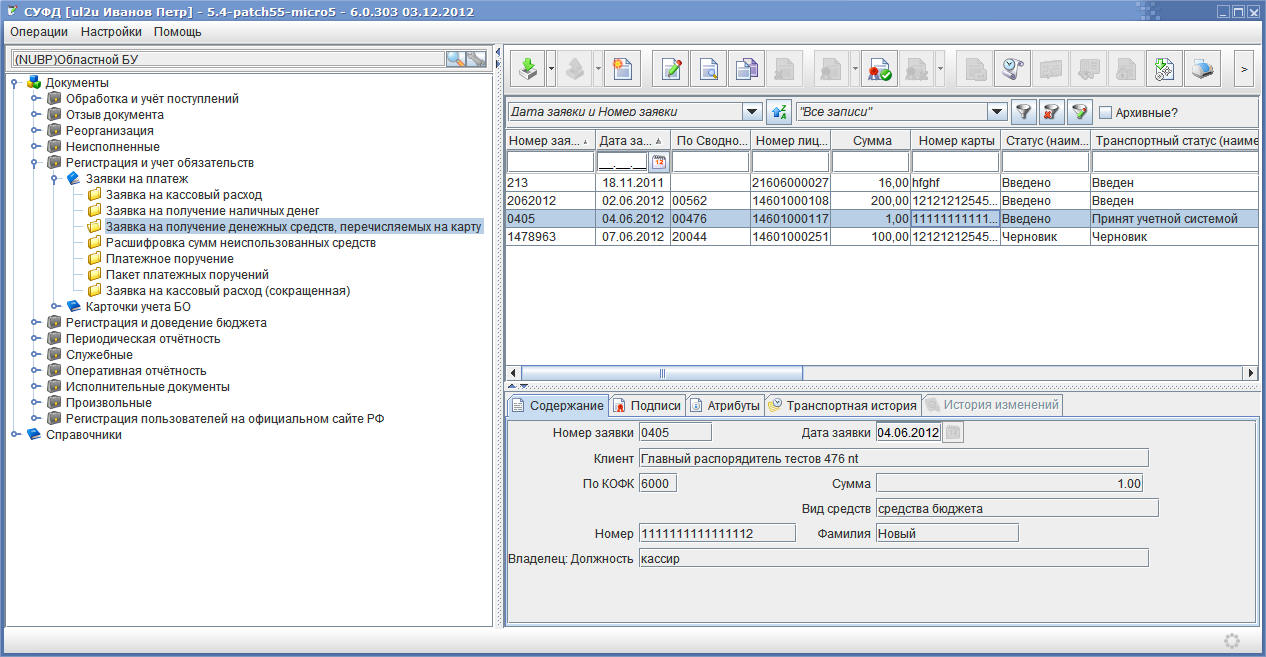Switch to the Транспортная история tab
The width and height of the screenshot is (1266, 657).
pos(842,405)
